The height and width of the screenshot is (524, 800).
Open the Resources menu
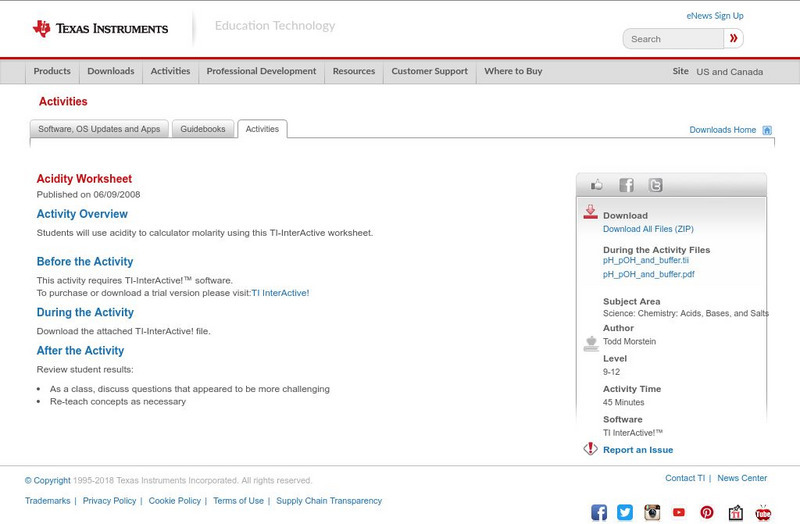click(x=354, y=71)
